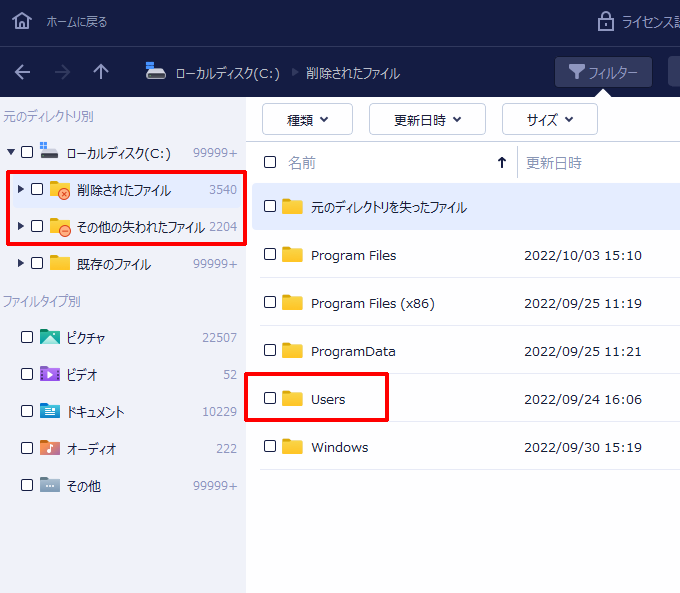Expand the 既存のファイル tree node

click(x=21, y=264)
